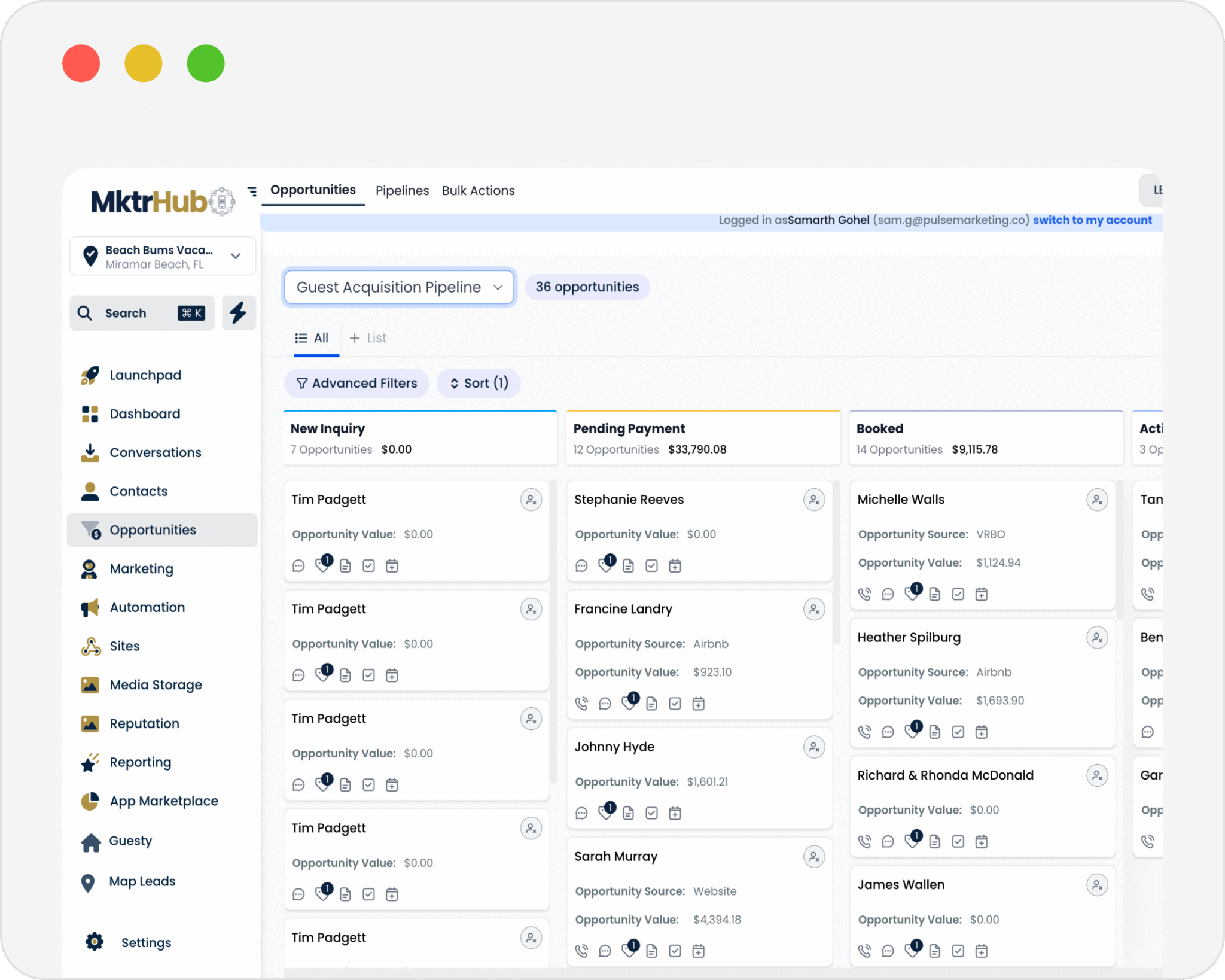Click MktrHub logo
This screenshot has height=980, width=1225.
coord(162,202)
